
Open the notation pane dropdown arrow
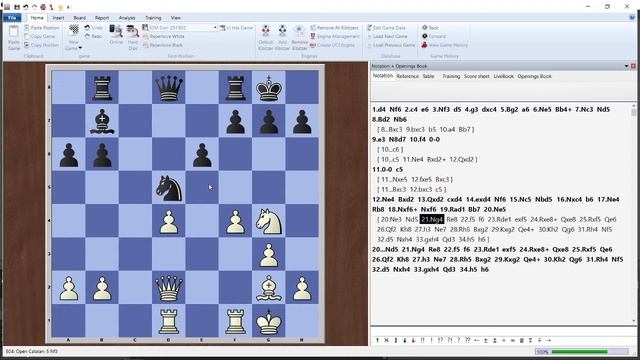(x=627, y=66)
